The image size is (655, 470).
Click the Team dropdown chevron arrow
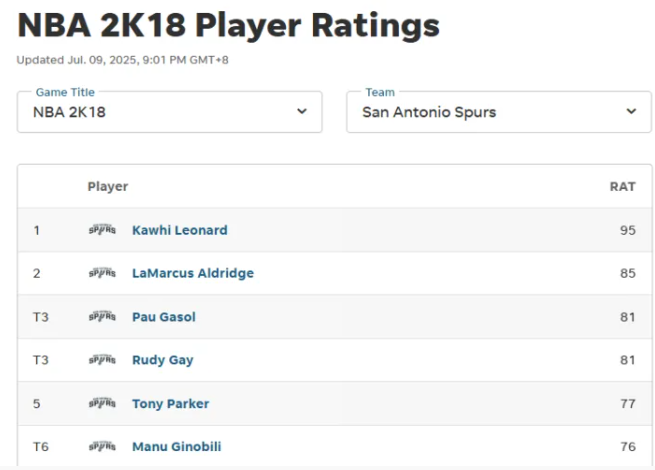click(x=631, y=112)
